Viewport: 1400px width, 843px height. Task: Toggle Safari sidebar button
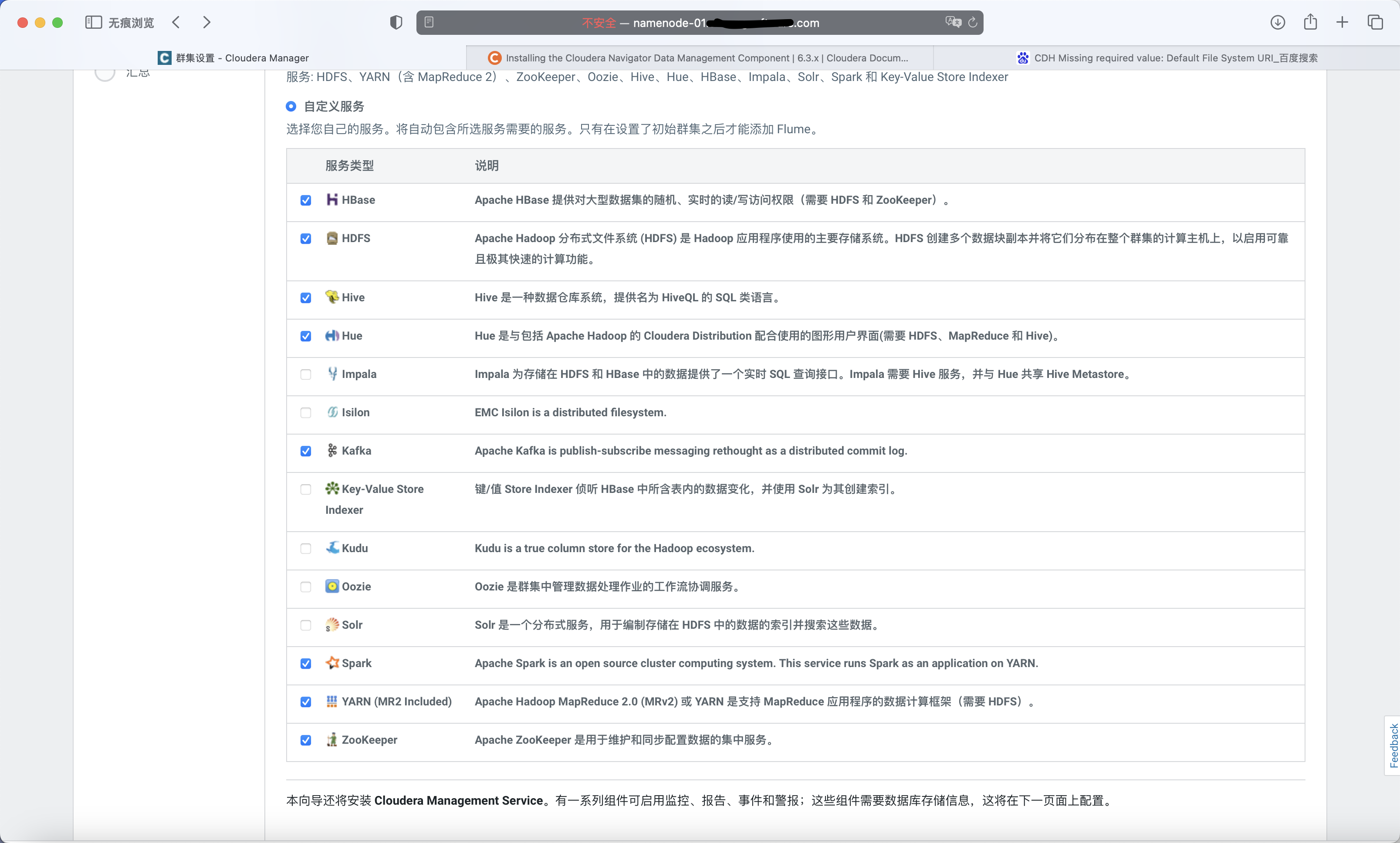pos(93,22)
